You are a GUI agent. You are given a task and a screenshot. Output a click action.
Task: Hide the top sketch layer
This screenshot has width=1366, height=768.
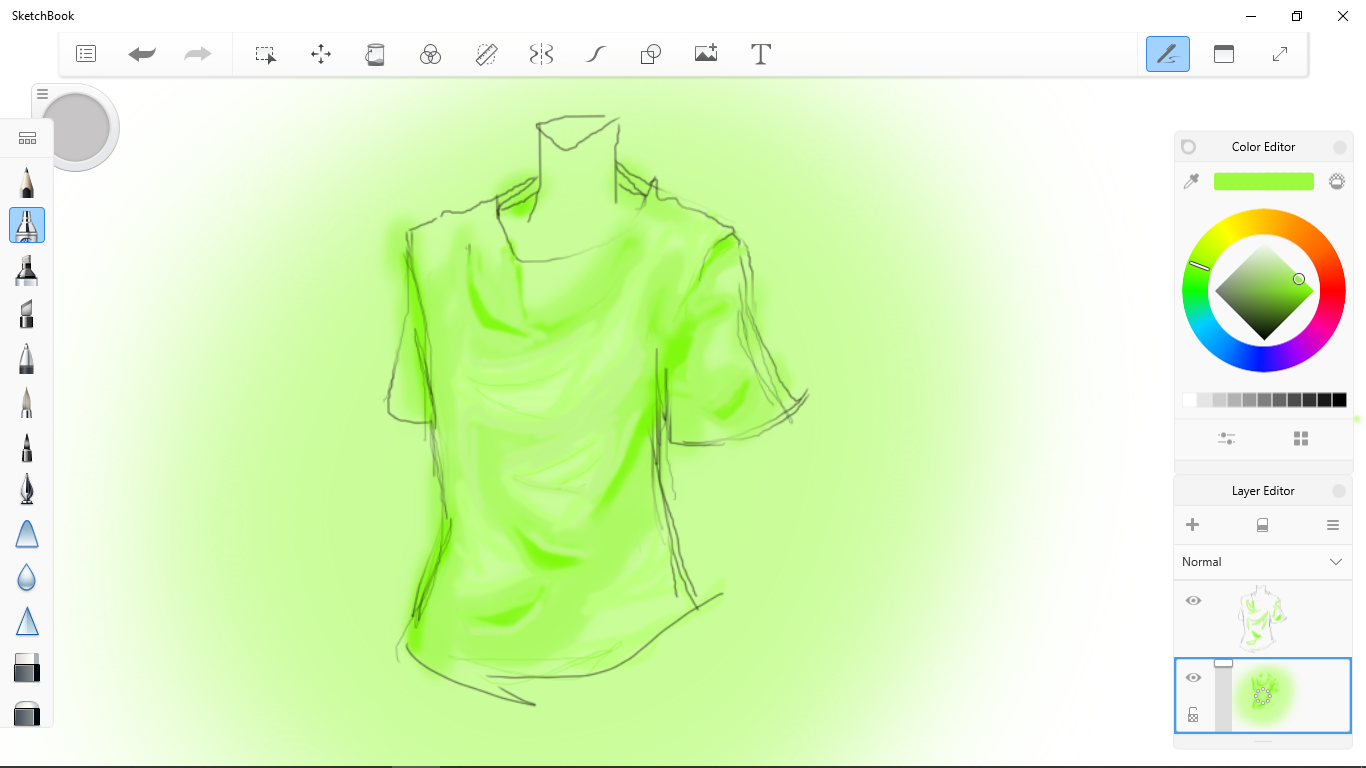pos(1193,601)
